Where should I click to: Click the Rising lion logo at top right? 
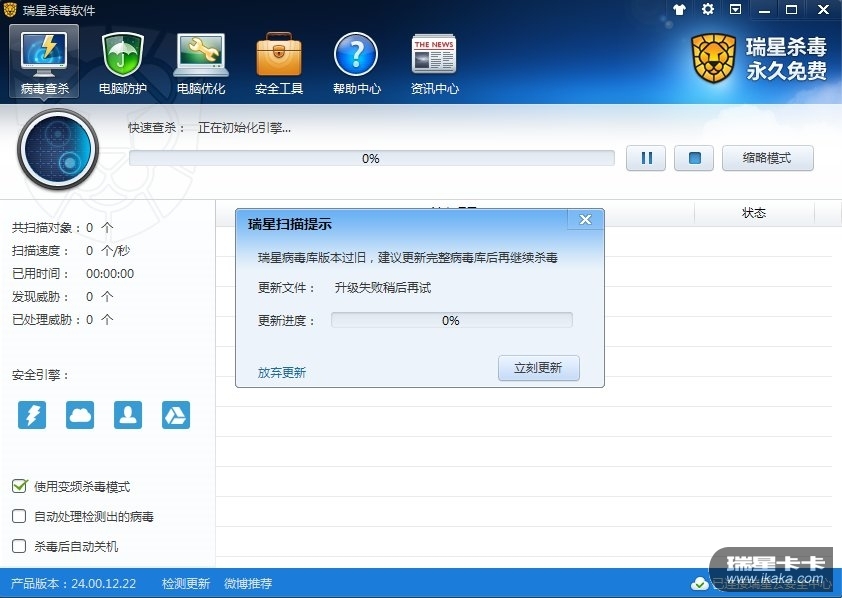713,59
